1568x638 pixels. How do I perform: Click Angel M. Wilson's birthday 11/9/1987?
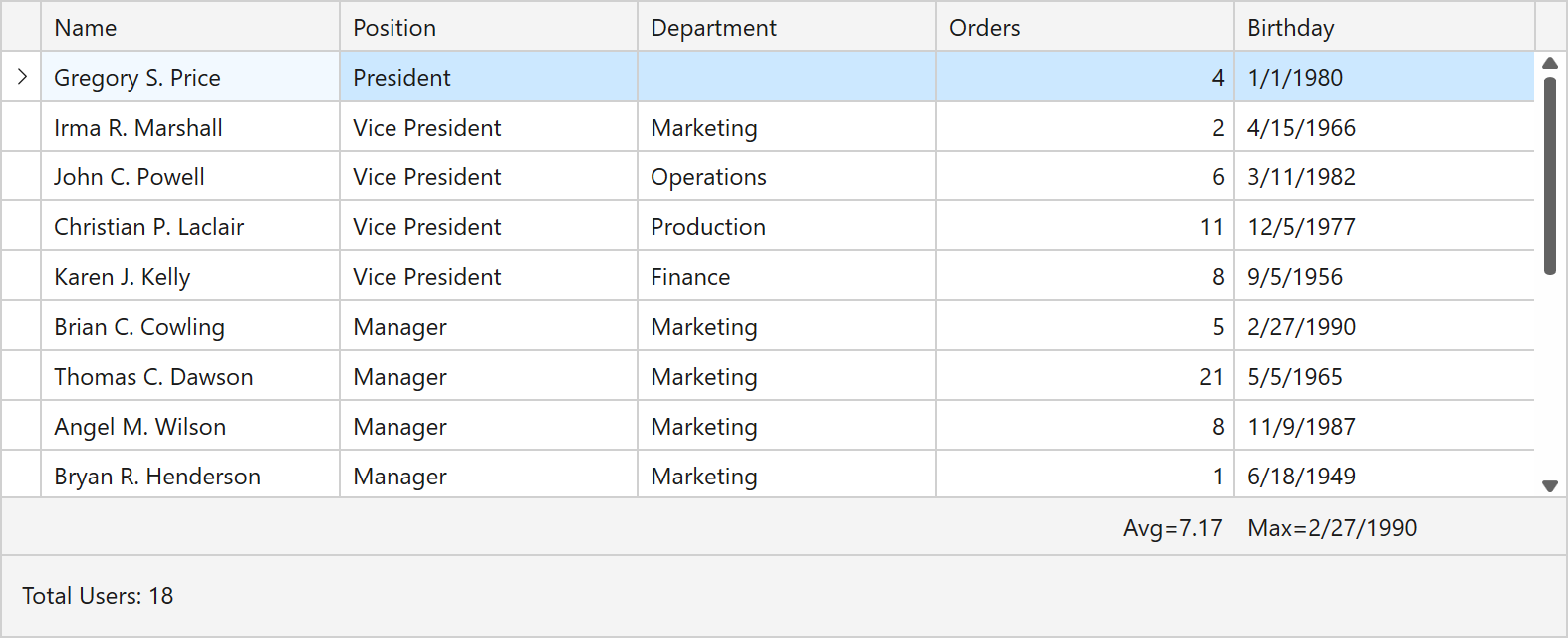[x=1301, y=427]
